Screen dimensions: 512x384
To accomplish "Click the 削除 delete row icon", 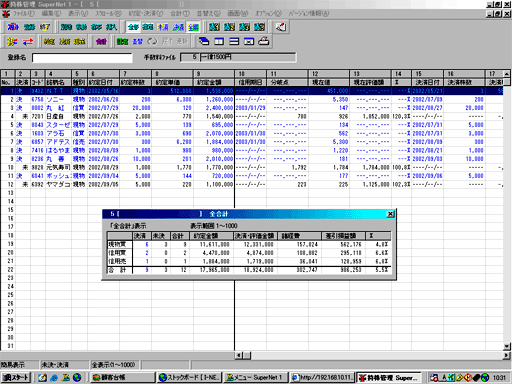I will [66, 27].
